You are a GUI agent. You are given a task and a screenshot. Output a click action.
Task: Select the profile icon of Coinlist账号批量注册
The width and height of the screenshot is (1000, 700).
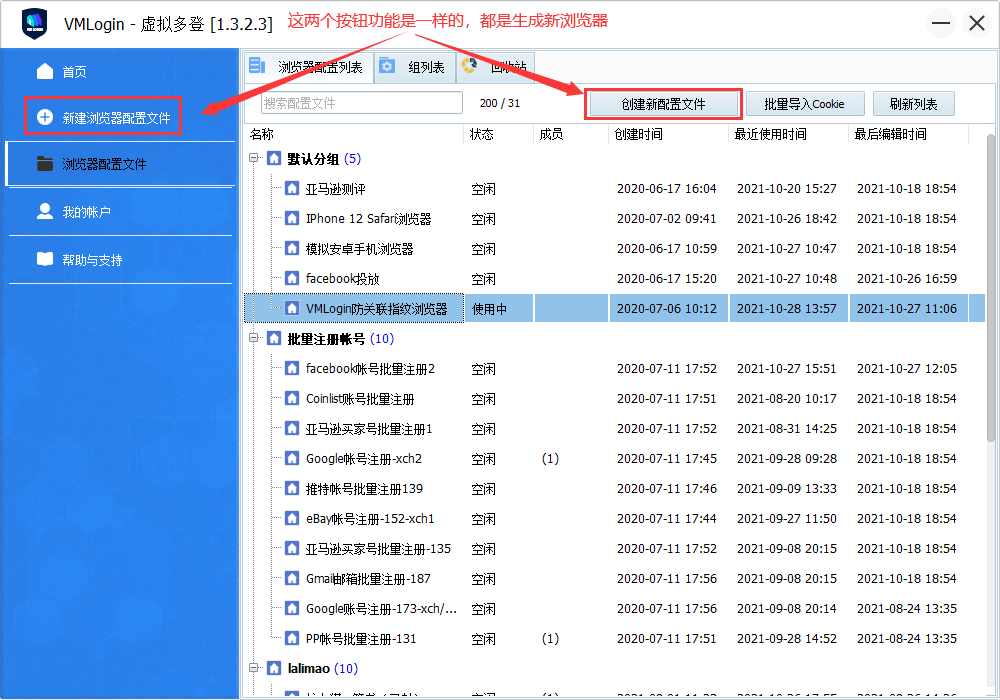coord(291,398)
